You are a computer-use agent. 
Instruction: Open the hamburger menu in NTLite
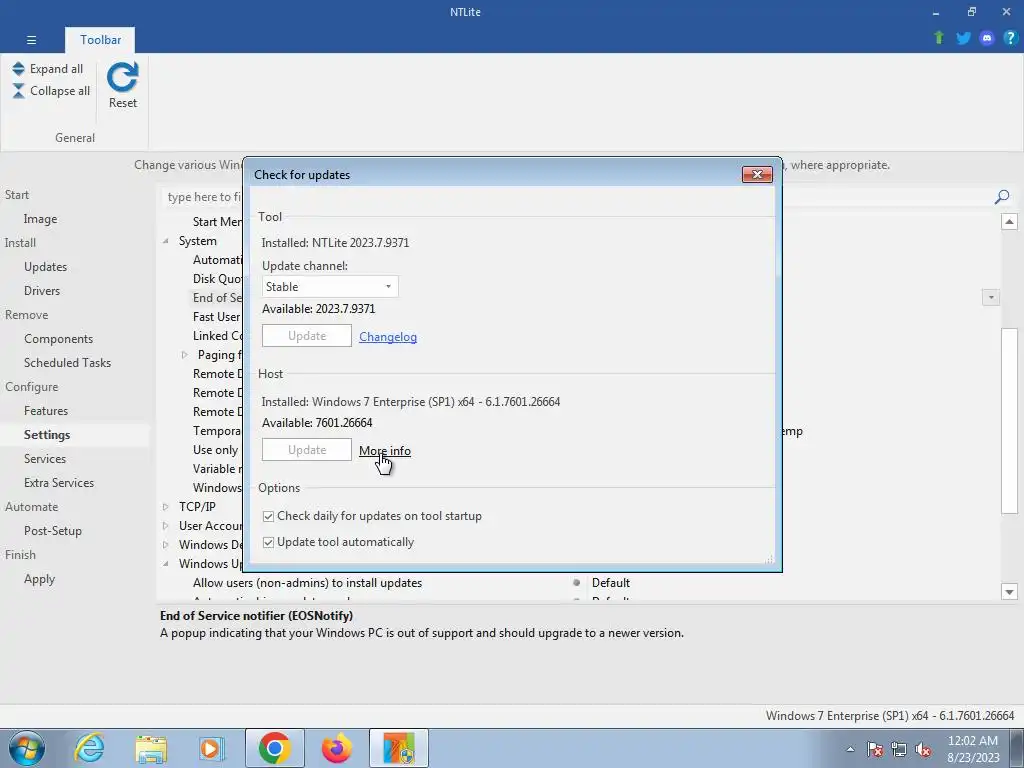coord(31,40)
